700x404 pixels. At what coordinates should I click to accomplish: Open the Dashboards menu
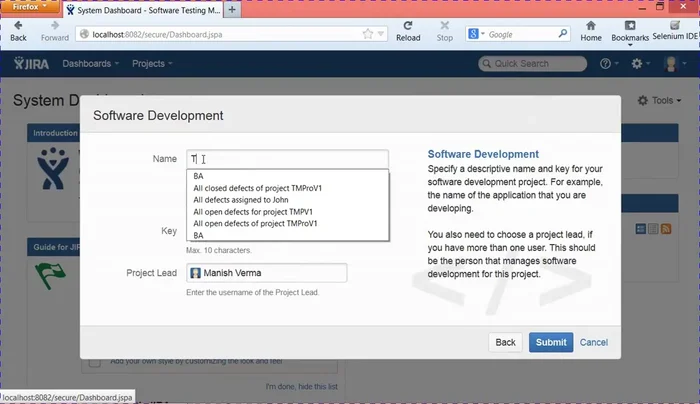point(90,63)
